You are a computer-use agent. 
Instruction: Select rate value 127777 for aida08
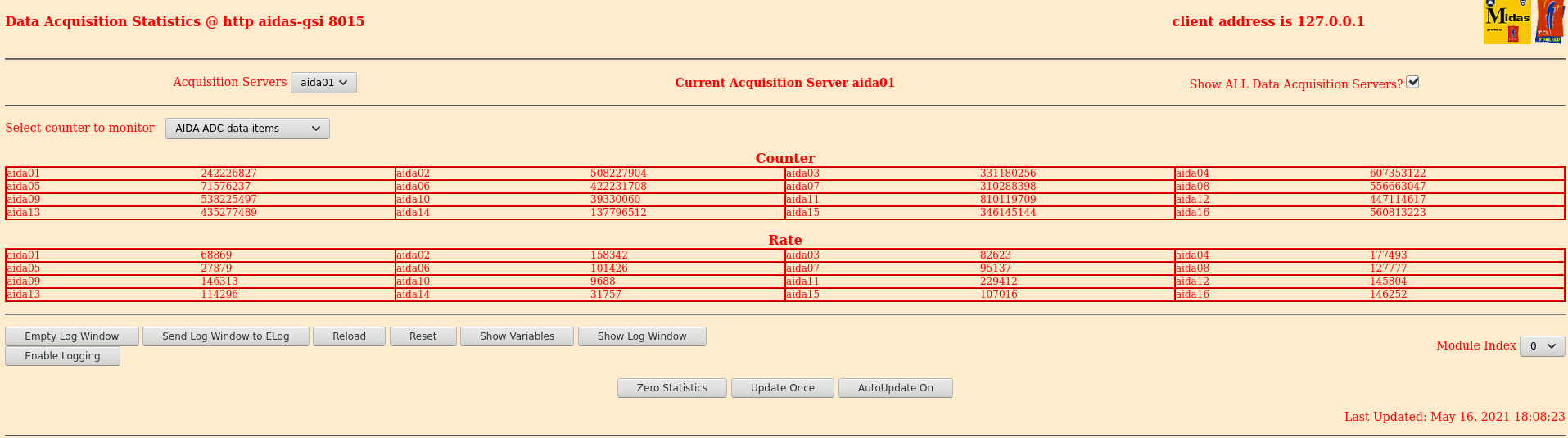[1389, 269]
